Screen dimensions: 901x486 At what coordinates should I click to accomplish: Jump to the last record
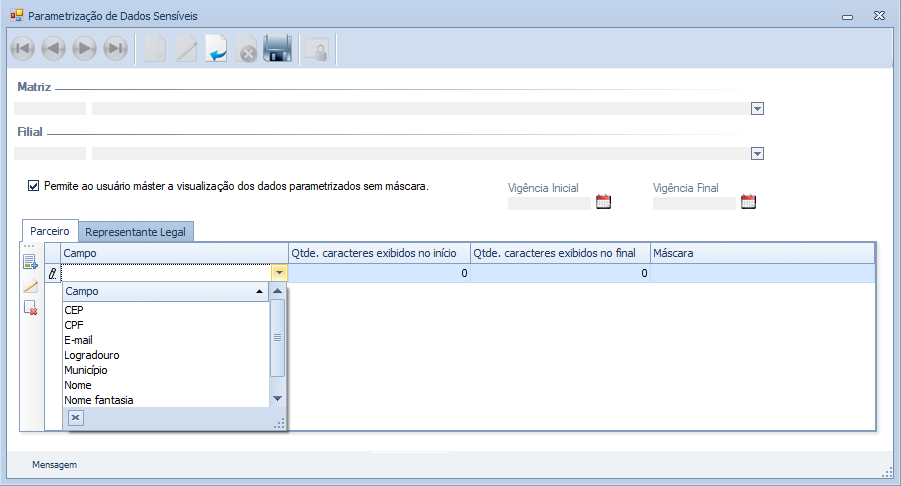point(116,48)
